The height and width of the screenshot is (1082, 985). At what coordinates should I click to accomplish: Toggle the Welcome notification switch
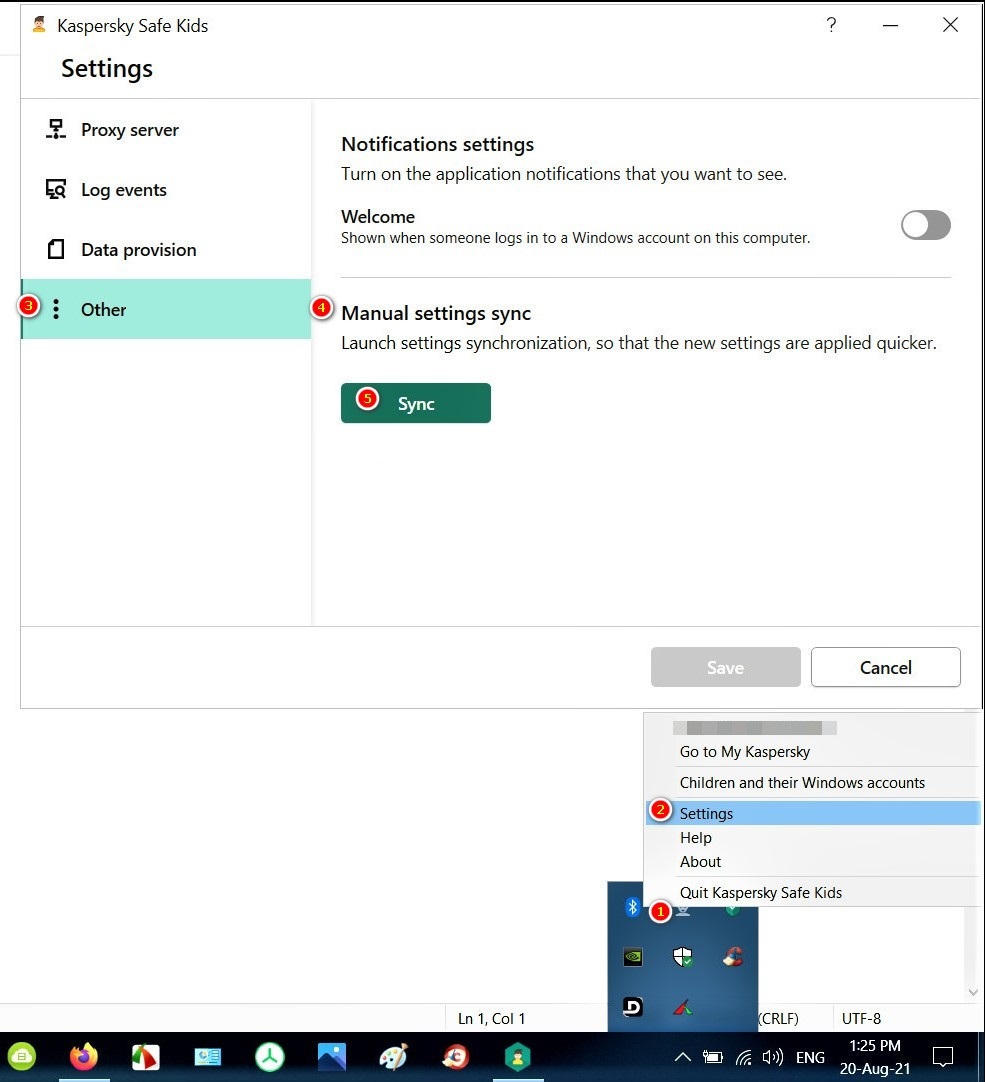click(926, 225)
